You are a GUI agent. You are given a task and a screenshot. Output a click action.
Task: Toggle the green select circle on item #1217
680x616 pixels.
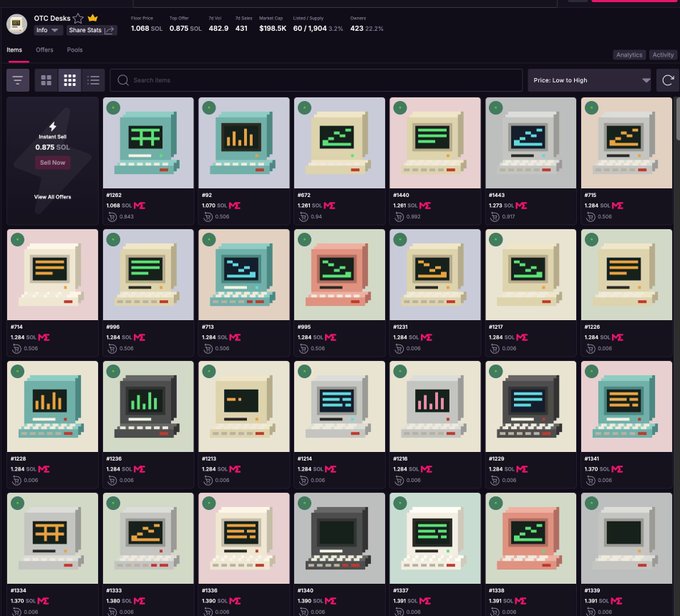(496, 239)
